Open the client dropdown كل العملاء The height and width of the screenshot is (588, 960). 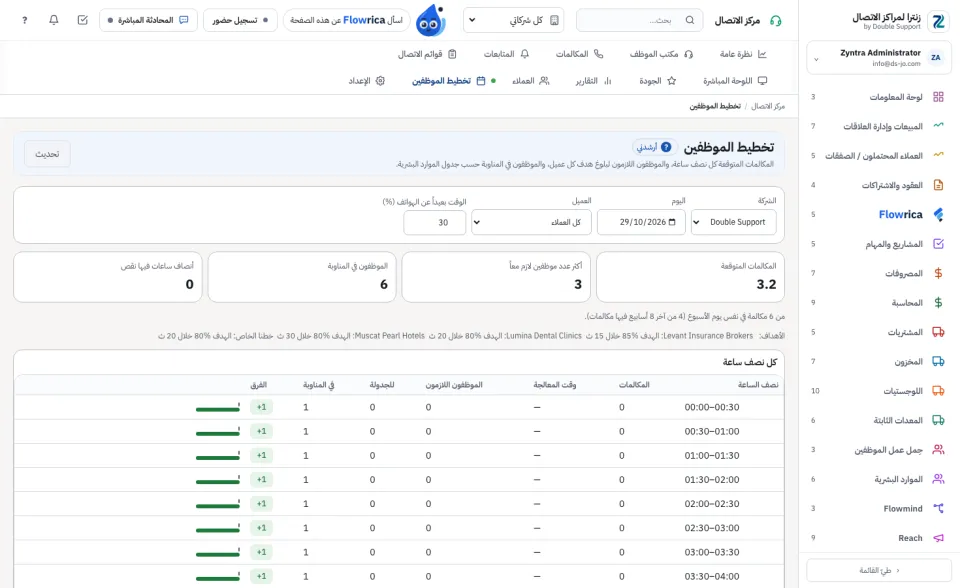[x=531, y=222]
